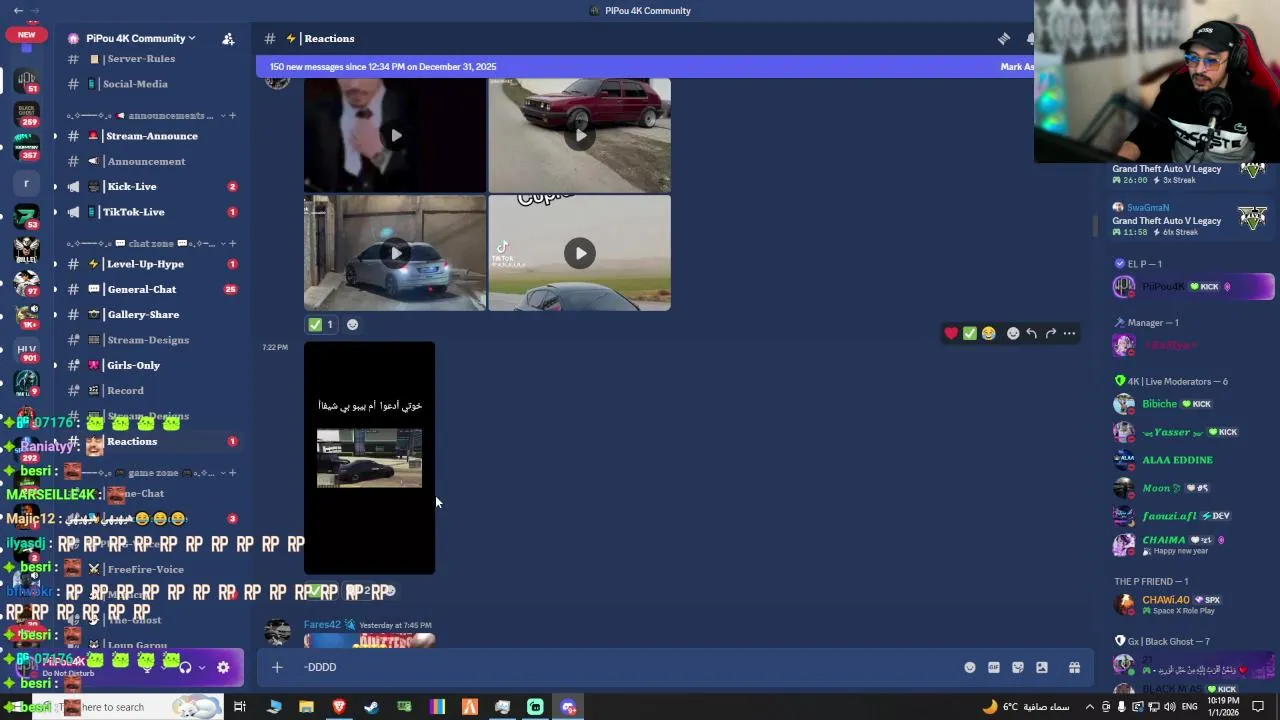Viewport: 1280px width, 720px height.
Task: Add another reaction next to the checkmark count
Action: (x=352, y=324)
